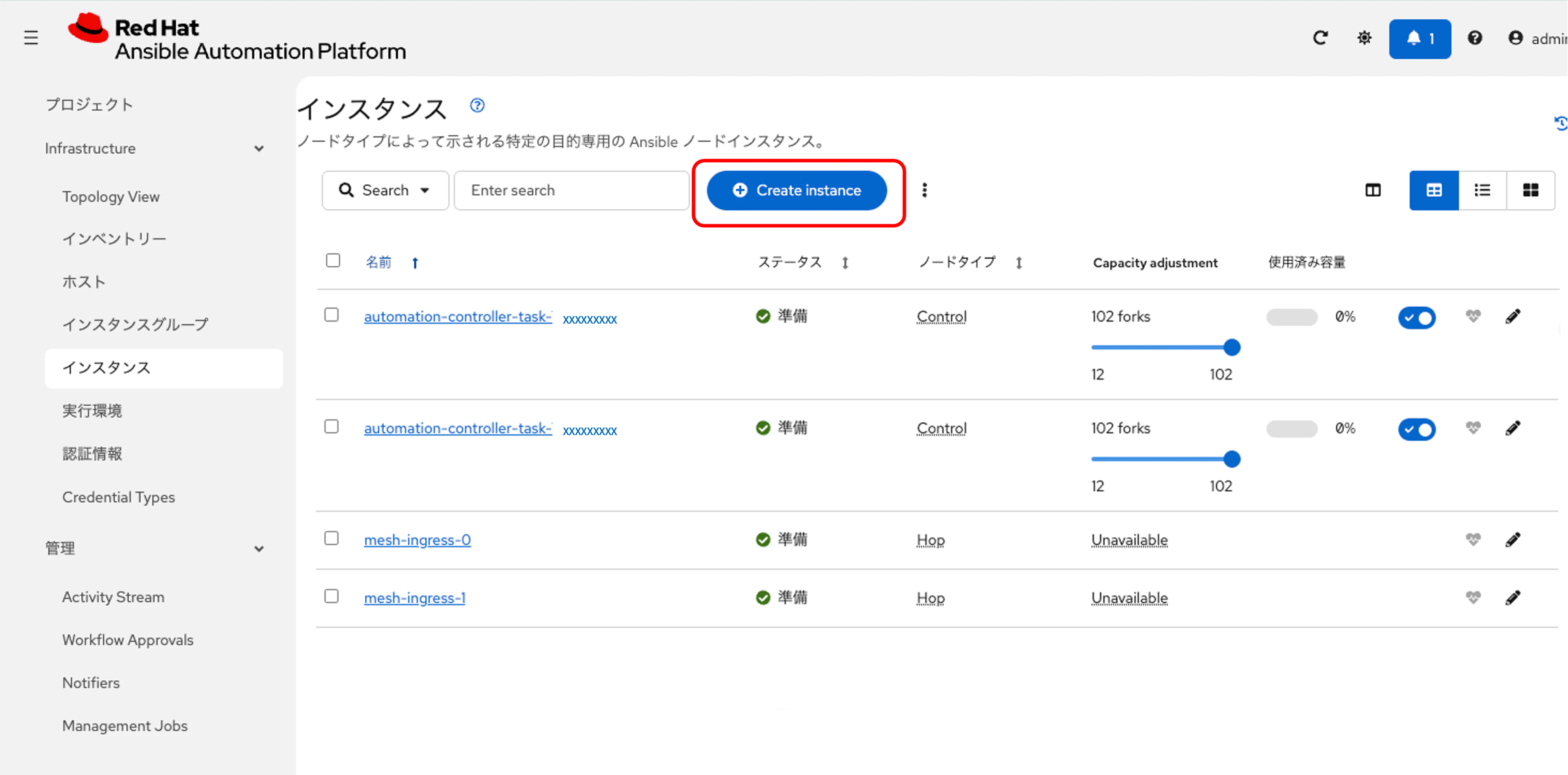This screenshot has width=1568, height=775.
Task: Focus the Enter search input field
Action: [571, 191]
